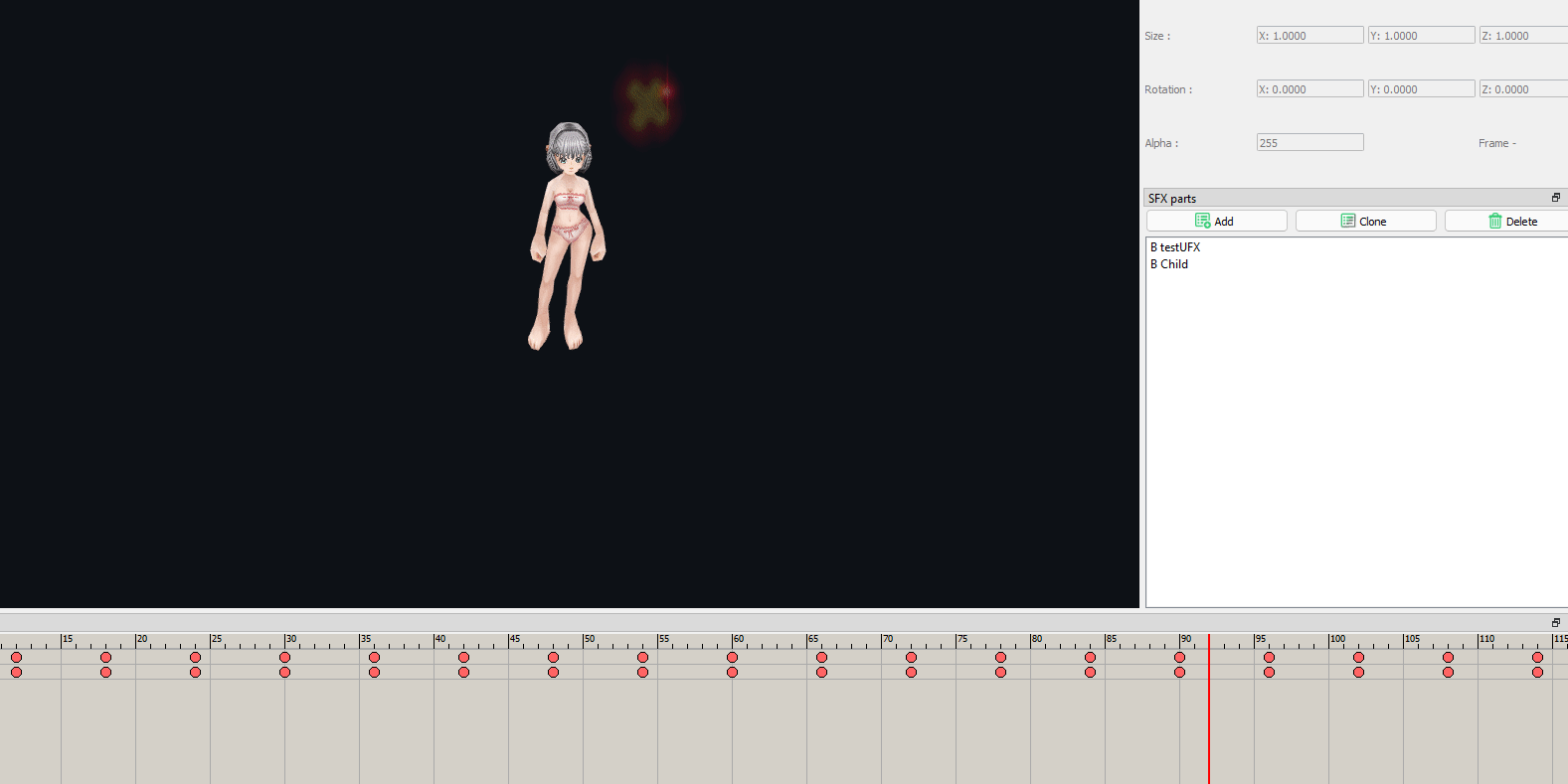Click the "Frame -" readout text

click(1497, 143)
